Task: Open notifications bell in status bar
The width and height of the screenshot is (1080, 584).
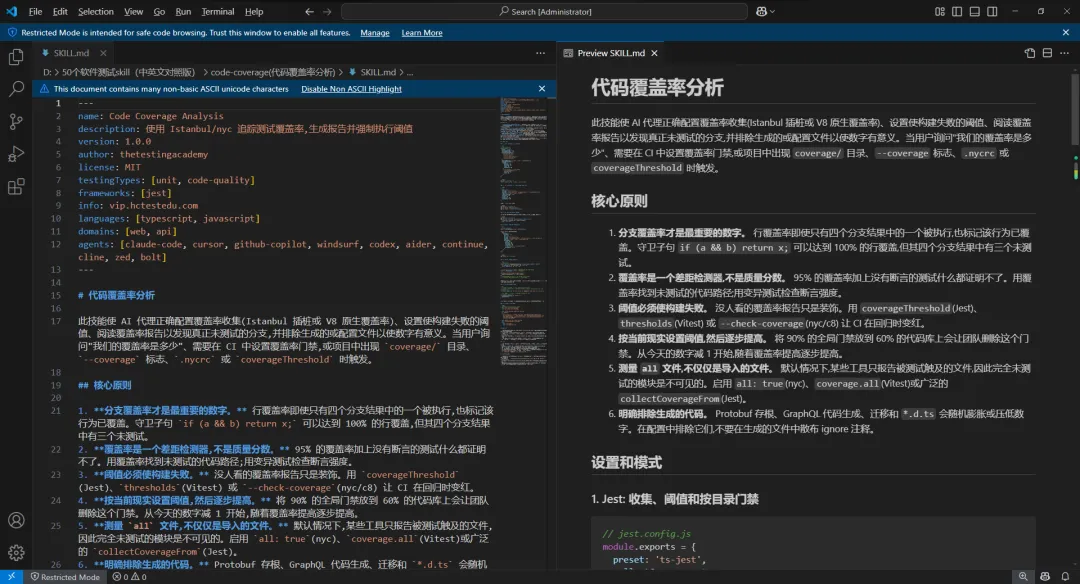Action: point(1066,577)
